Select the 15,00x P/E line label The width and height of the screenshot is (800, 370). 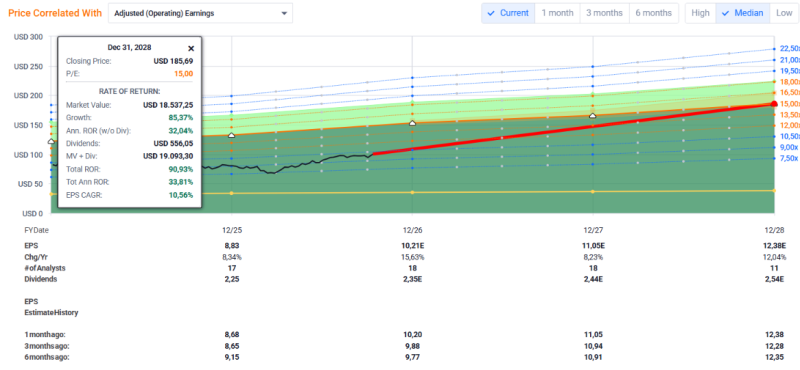click(x=790, y=104)
